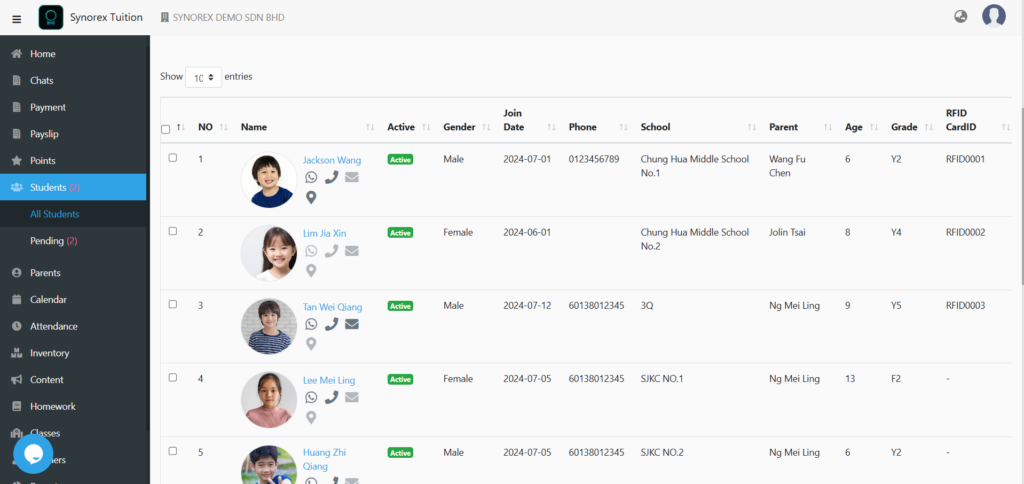The image size is (1024, 484).
Task: Click phone icon for Jackson Wang
Action: [331, 177]
